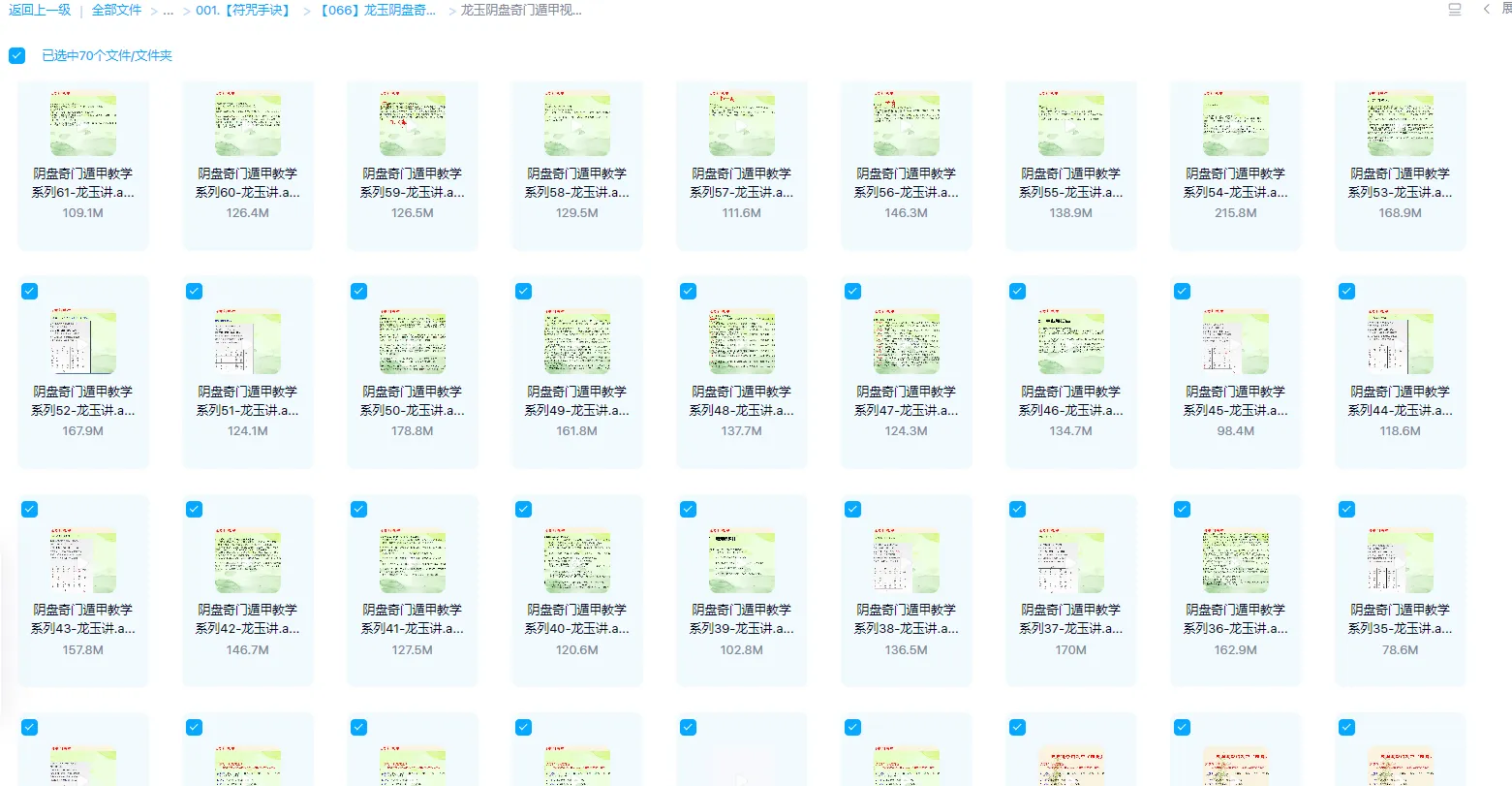The height and width of the screenshot is (786, 1512).
Task: Go back via 返回上一级 link
Action: pyautogui.click(x=40, y=10)
